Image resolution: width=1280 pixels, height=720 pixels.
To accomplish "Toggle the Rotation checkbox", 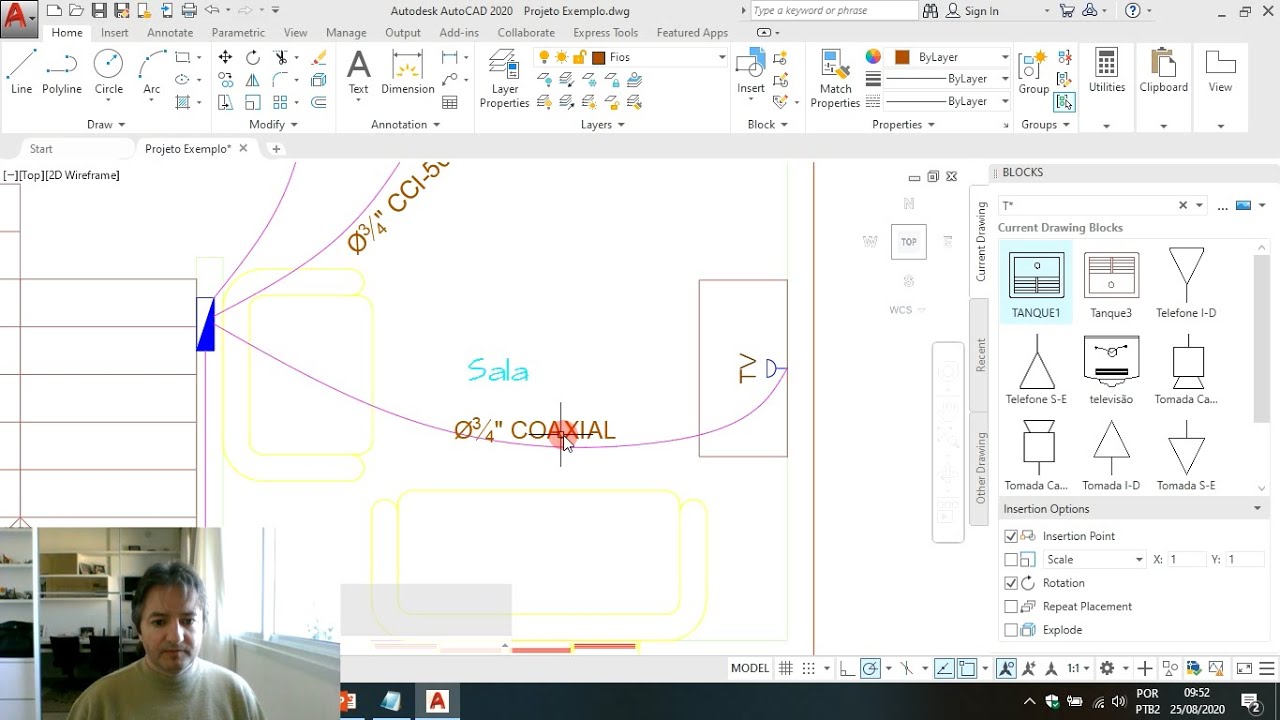I will click(1011, 583).
